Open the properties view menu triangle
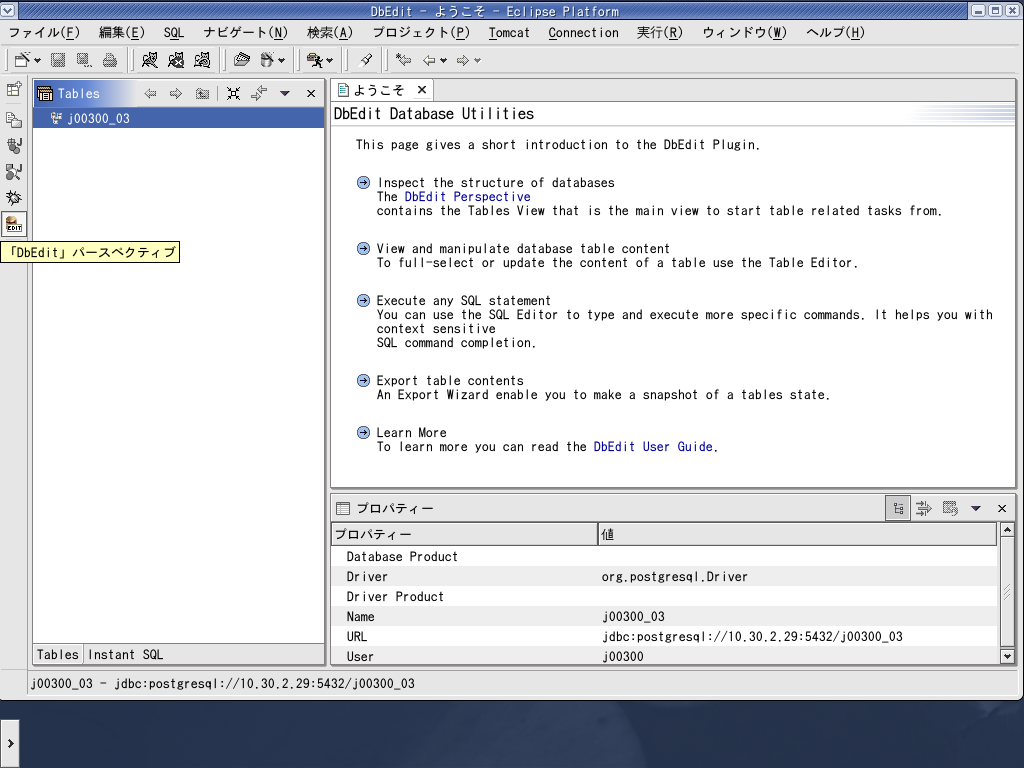This screenshot has width=1024, height=768. coord(976,508)
